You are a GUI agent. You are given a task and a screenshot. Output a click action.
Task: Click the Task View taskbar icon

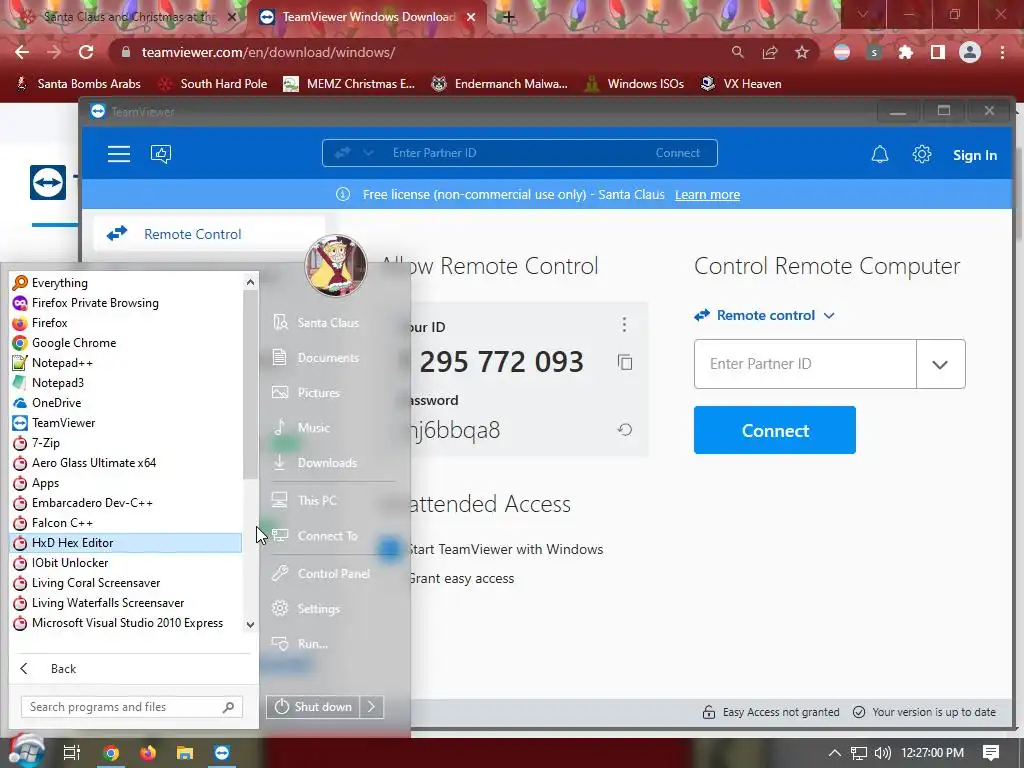point(72,753)
